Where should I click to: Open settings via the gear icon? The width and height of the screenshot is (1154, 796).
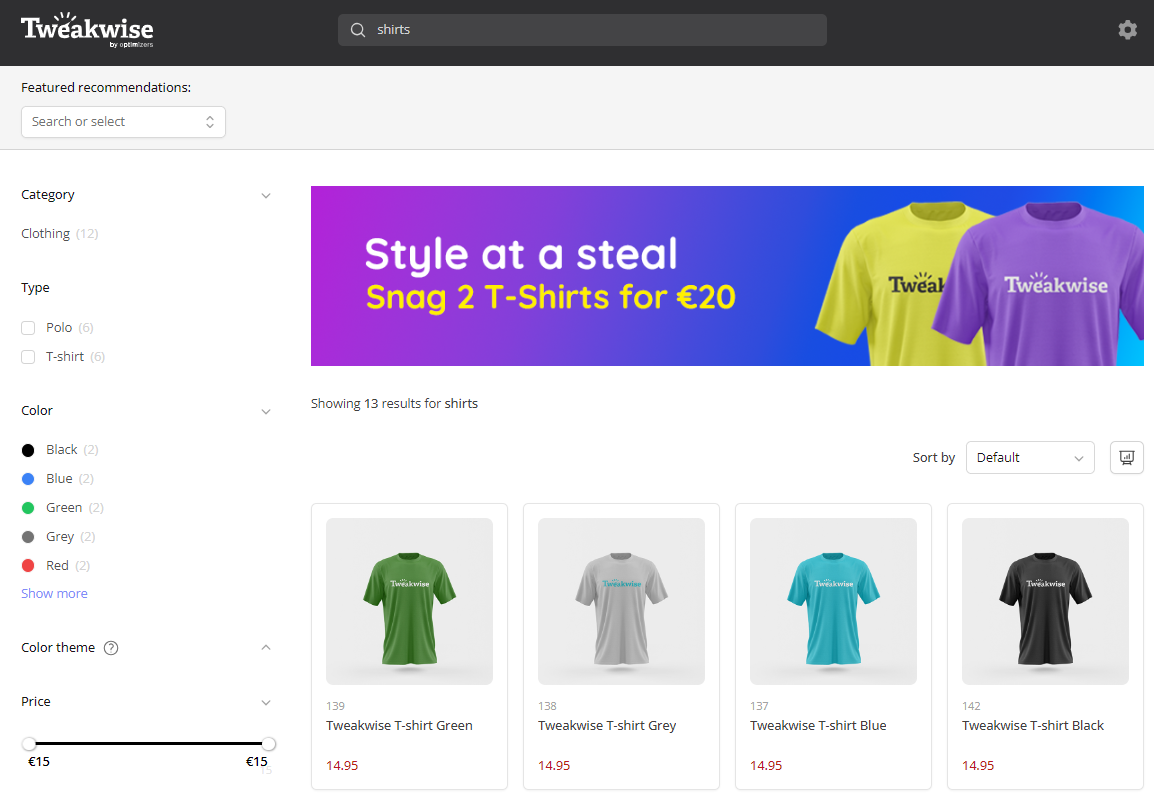coord(1127,29)
